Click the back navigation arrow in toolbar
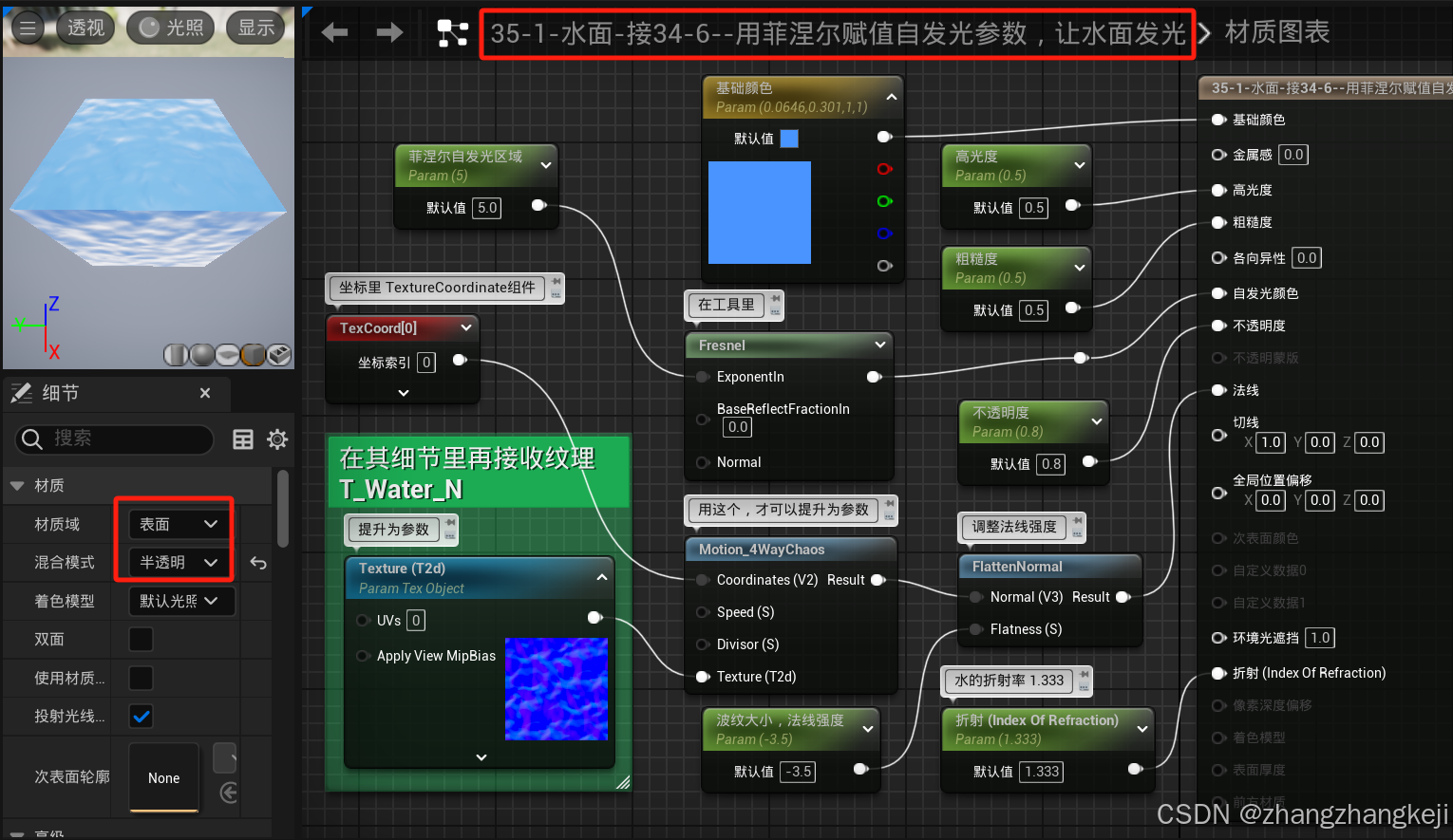The height and width of the screenshot is (840, 1453). click(x=333, y=31)
